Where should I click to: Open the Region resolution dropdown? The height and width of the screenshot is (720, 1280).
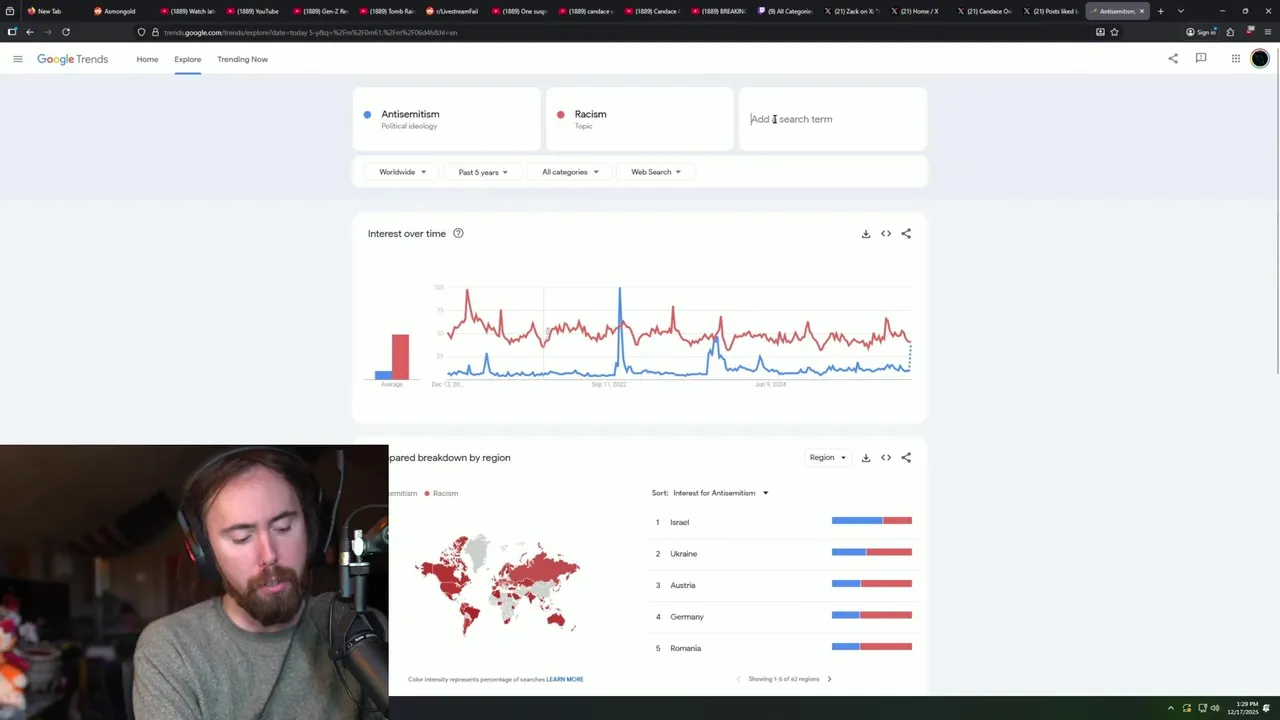pos(827,458)
